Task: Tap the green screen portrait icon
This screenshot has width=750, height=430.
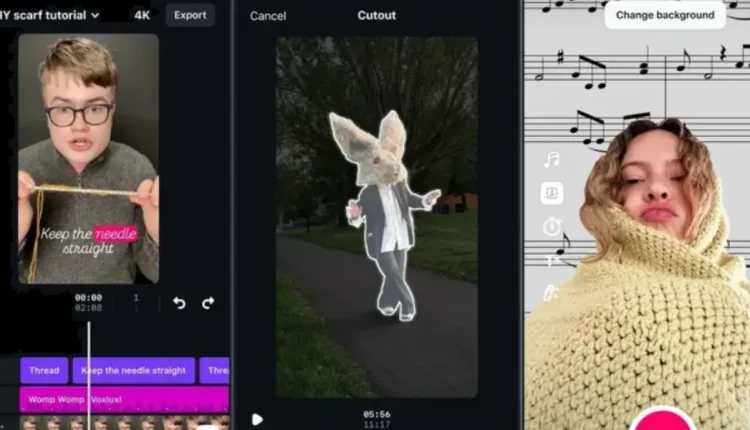Action: [551, 194]
